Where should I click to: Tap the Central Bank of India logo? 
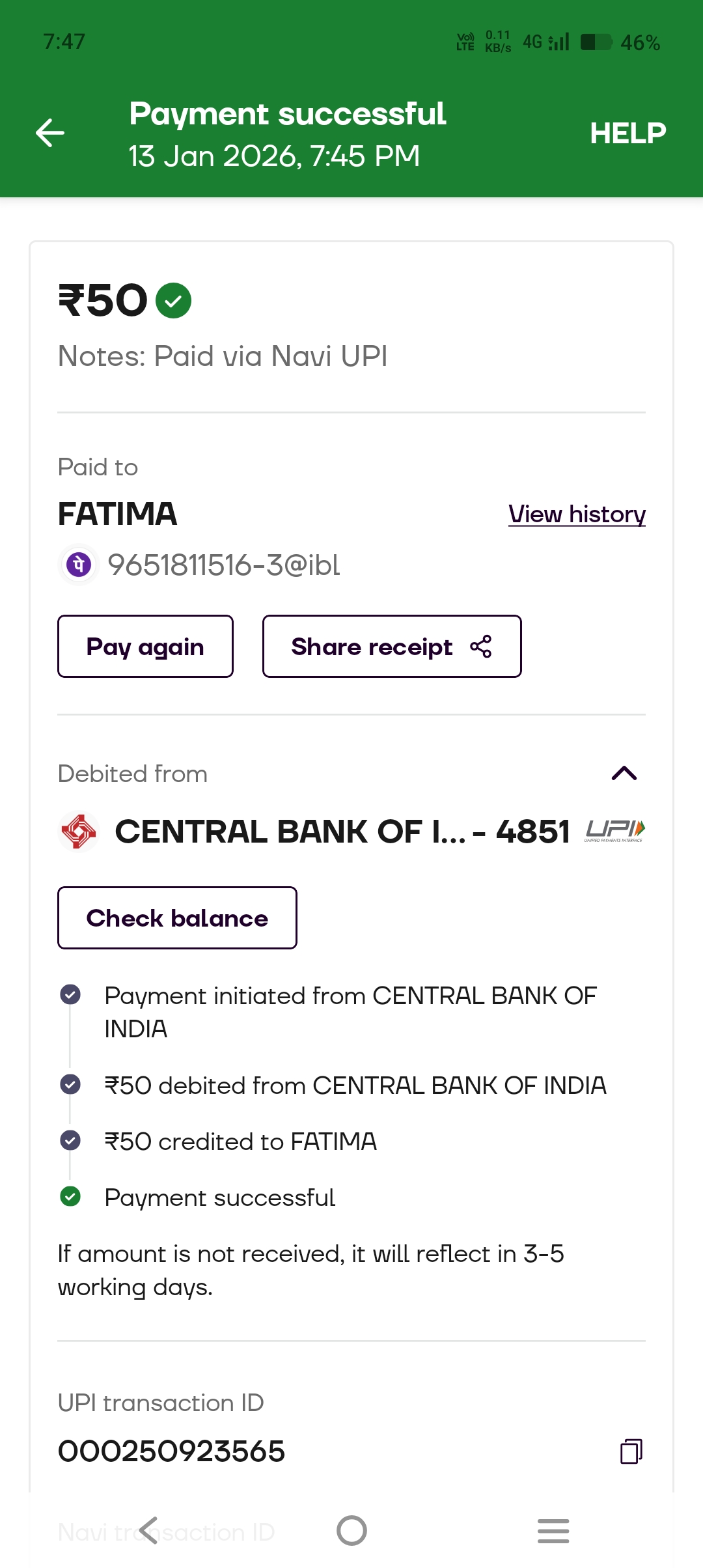click(x=79, y=832)
